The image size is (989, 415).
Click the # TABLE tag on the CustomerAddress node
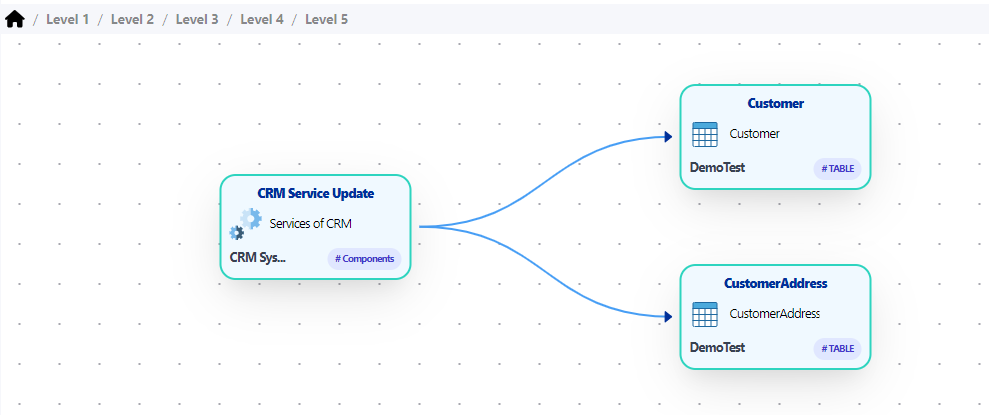pos(837,349)
